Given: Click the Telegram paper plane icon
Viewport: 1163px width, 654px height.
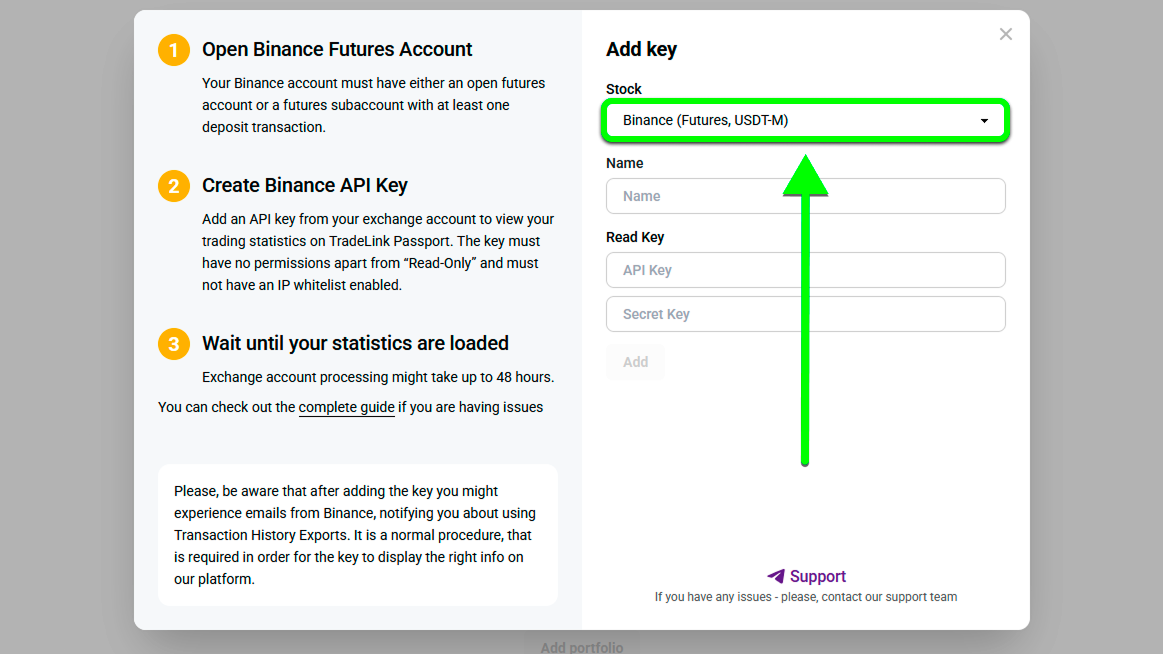Looking at the screenshot, I should point(776,576).
